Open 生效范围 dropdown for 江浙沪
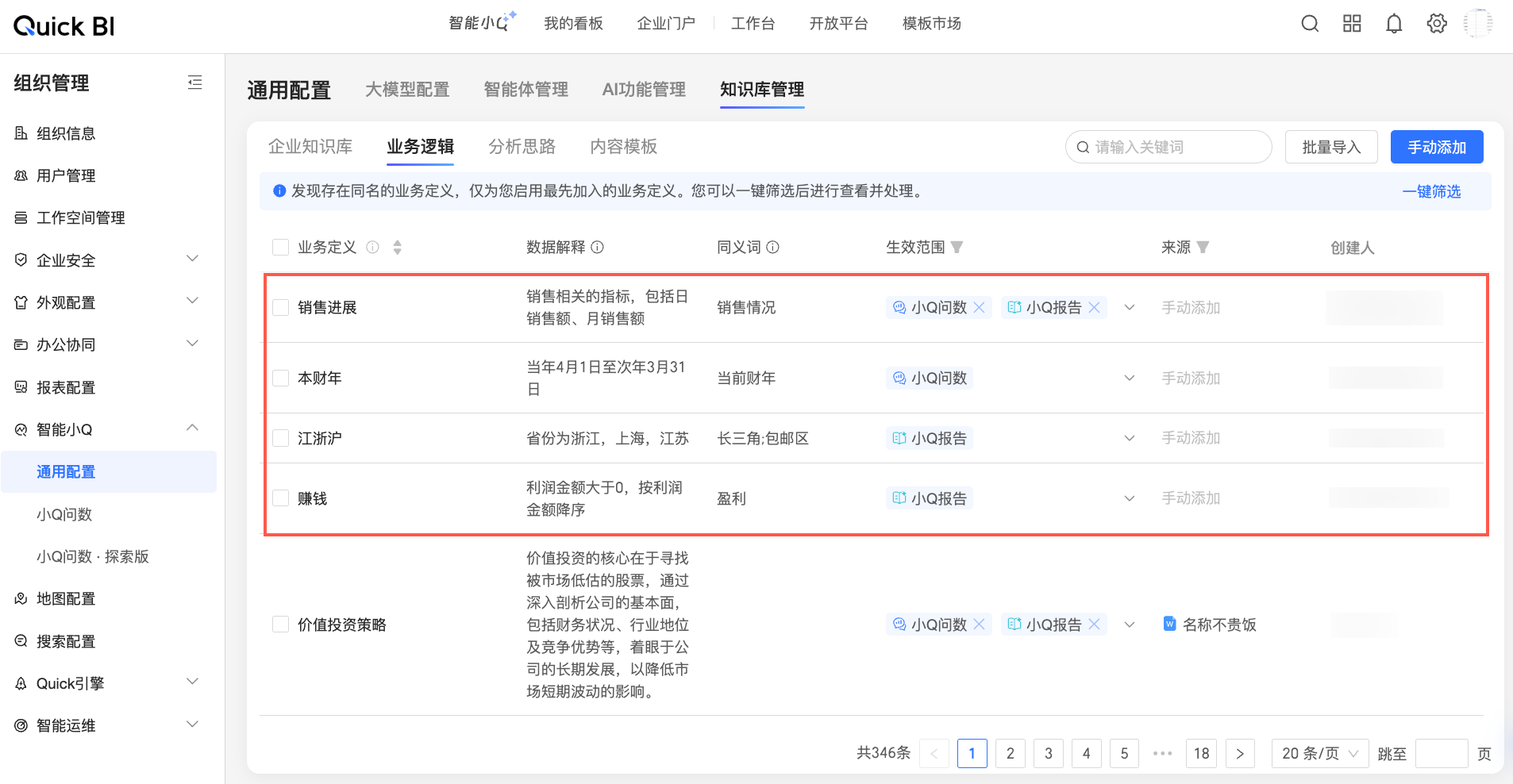This screenshot has height=784, width=1513. pos(1130,438)
